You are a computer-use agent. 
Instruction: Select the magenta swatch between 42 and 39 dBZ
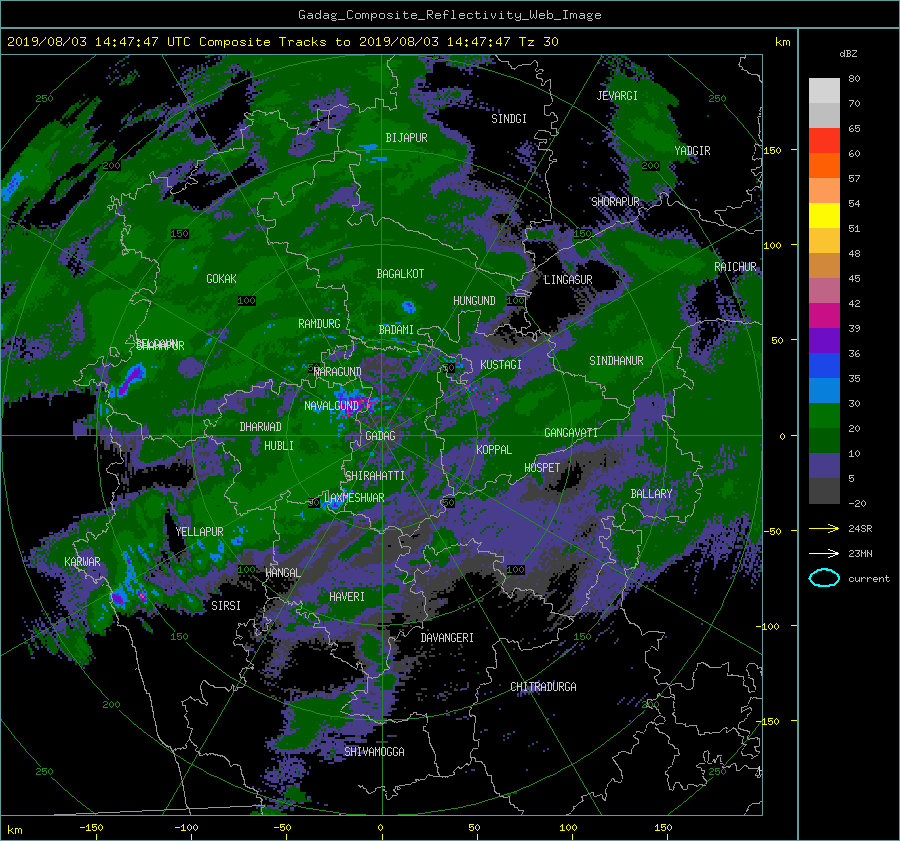coord(824,316)
